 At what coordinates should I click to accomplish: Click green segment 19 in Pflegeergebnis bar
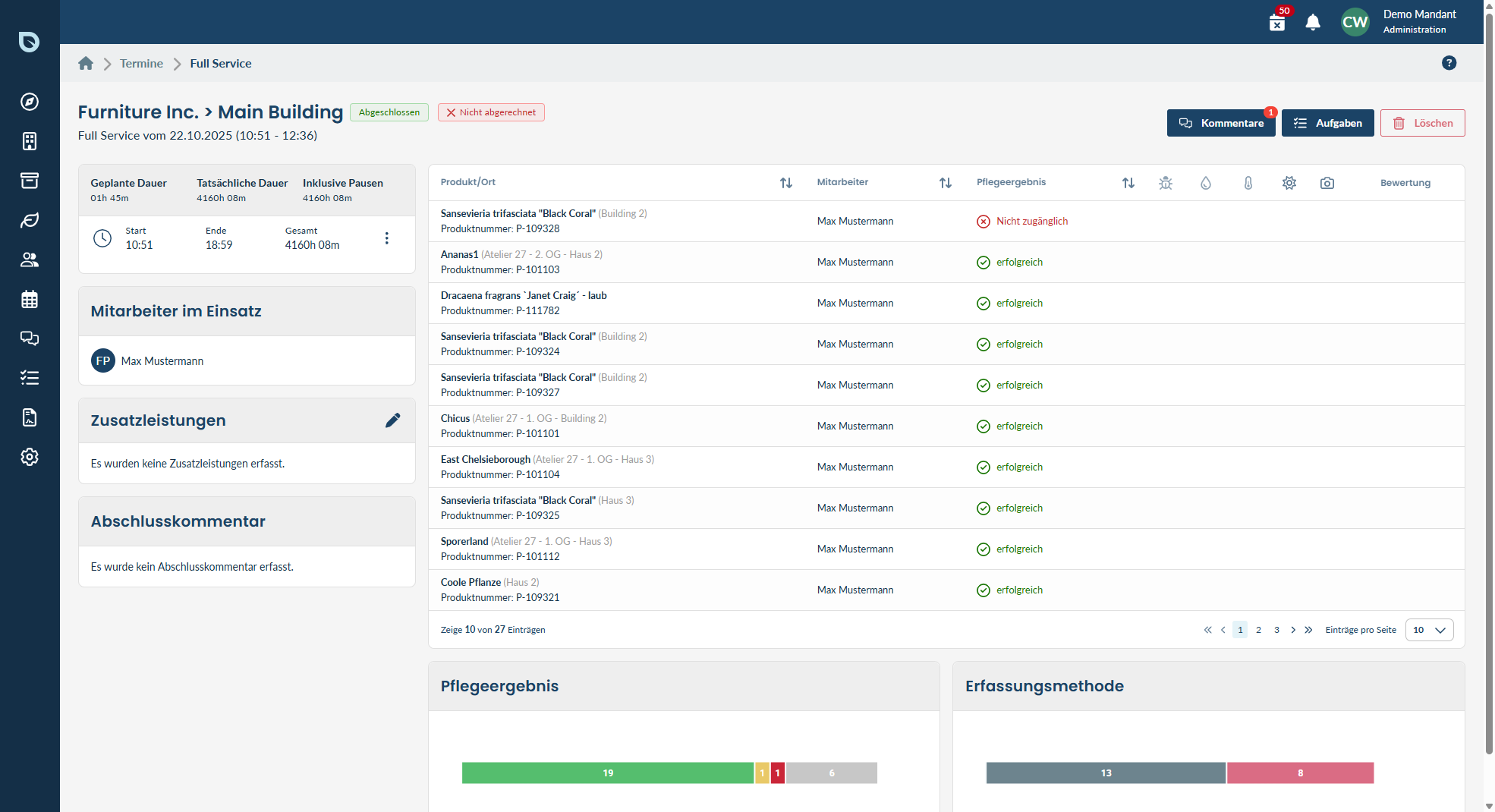coord(608,773)
